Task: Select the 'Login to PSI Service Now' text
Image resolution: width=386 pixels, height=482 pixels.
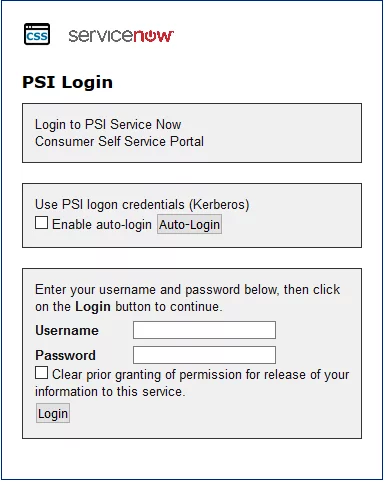Action: [108, 124]
